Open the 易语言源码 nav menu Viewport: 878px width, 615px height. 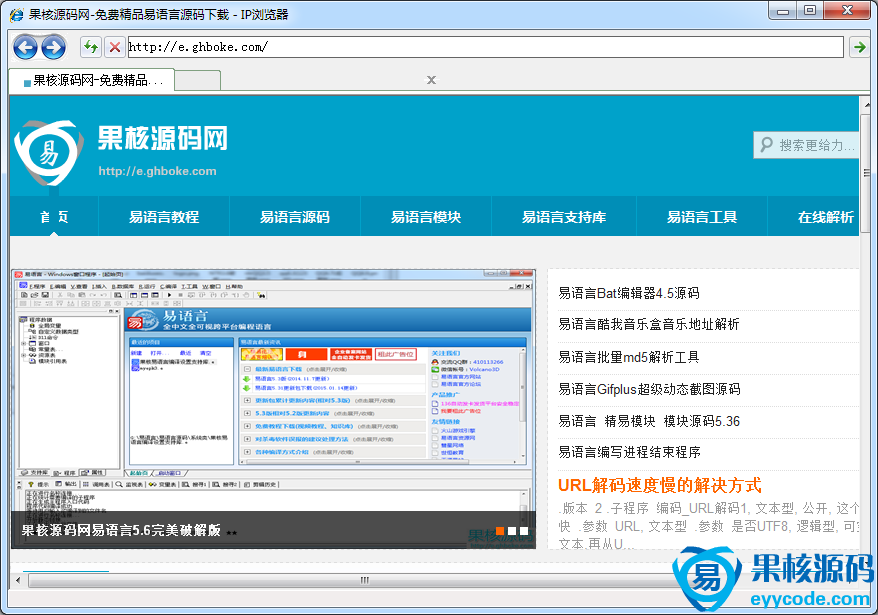click(x=295, y=217)
